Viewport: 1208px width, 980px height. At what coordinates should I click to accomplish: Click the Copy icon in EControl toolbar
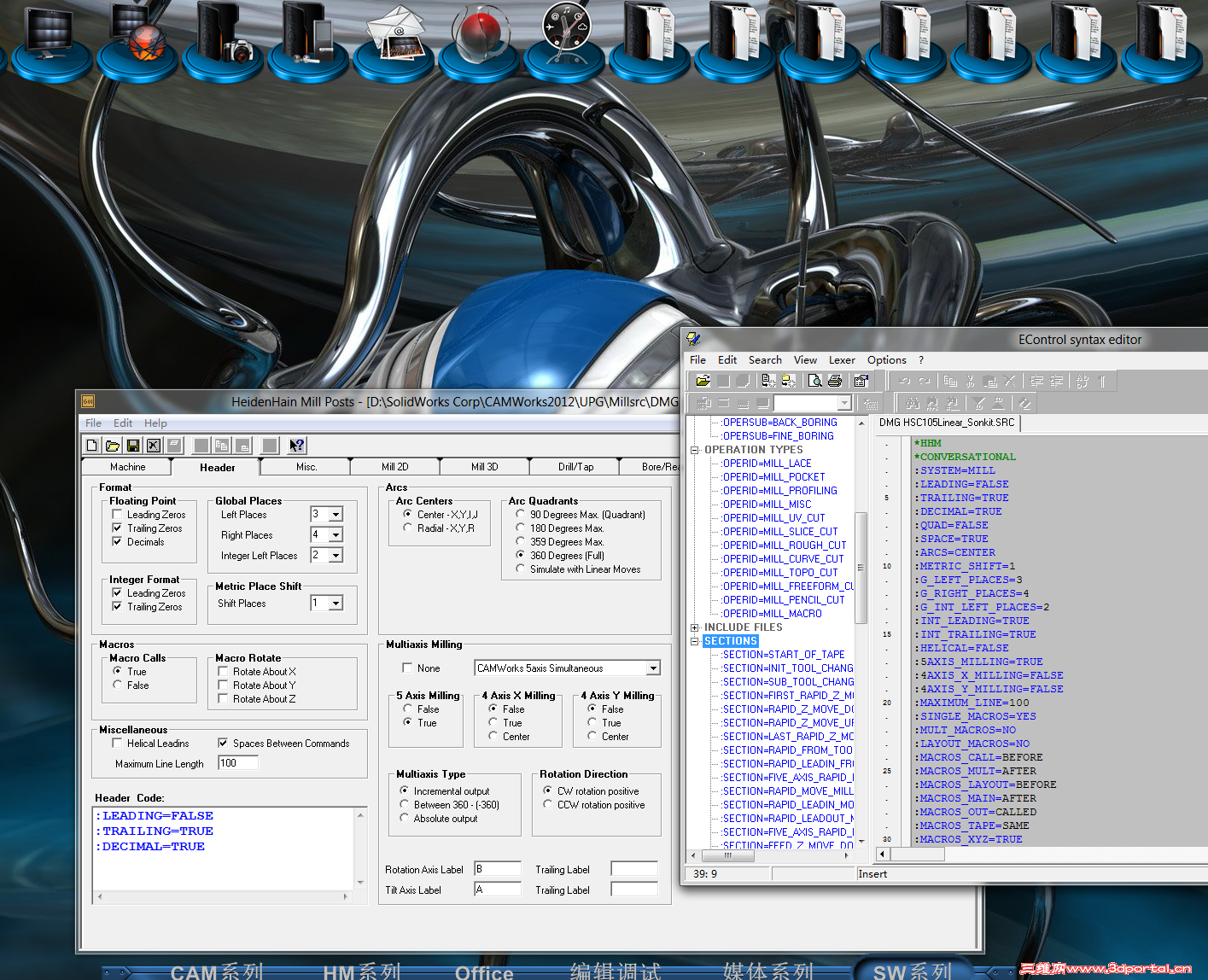950,381
